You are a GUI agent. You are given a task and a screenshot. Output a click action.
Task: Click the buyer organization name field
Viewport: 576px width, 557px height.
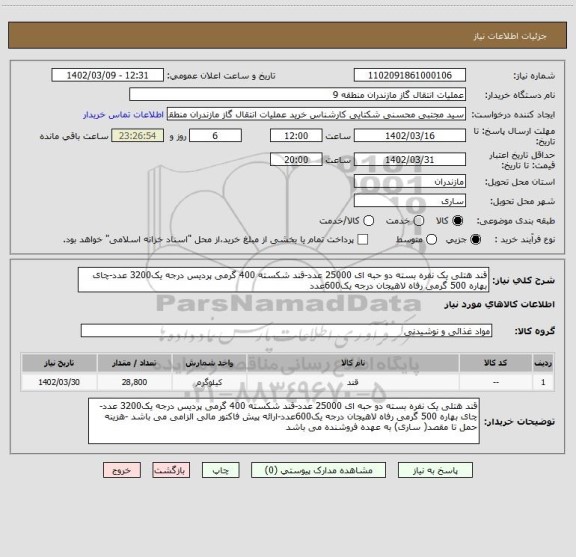298,95
